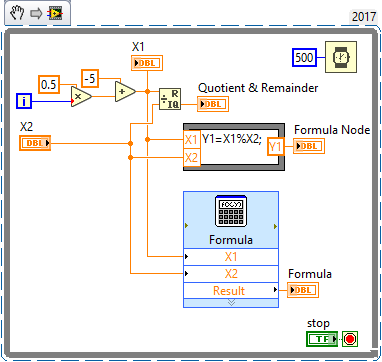Click the hand drag tool icon

[16, 13]
